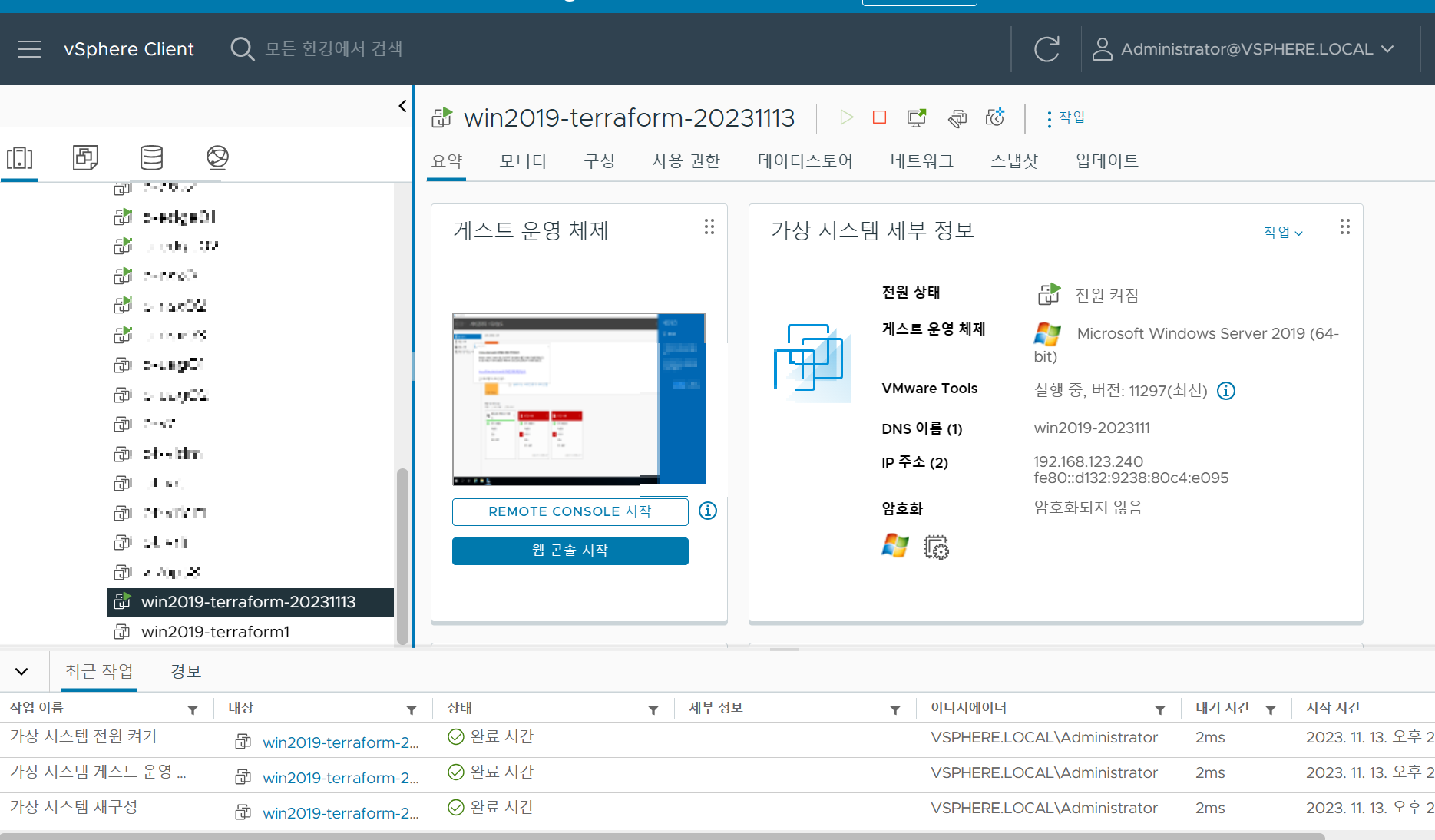Refresh the vSphere Client view
This screenshot has height=840, width=1435.
click(1046, 49)
